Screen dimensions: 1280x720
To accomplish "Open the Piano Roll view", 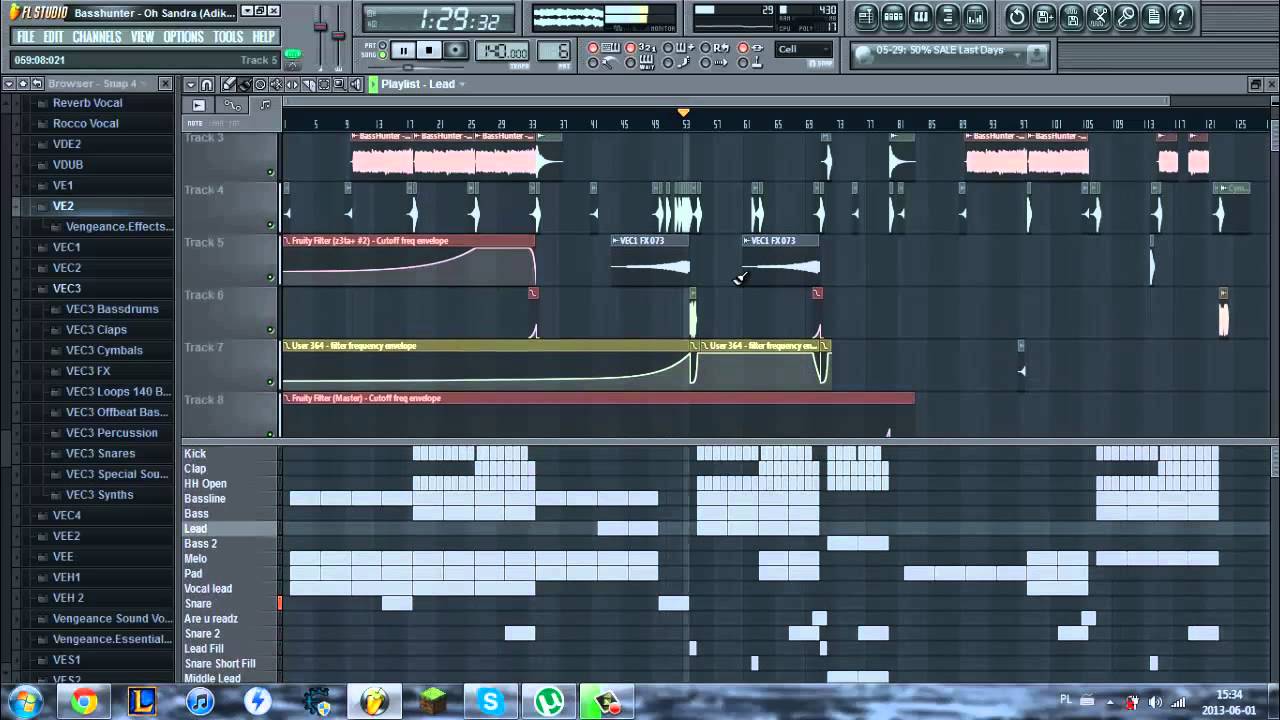I will (x=921, y=17).
